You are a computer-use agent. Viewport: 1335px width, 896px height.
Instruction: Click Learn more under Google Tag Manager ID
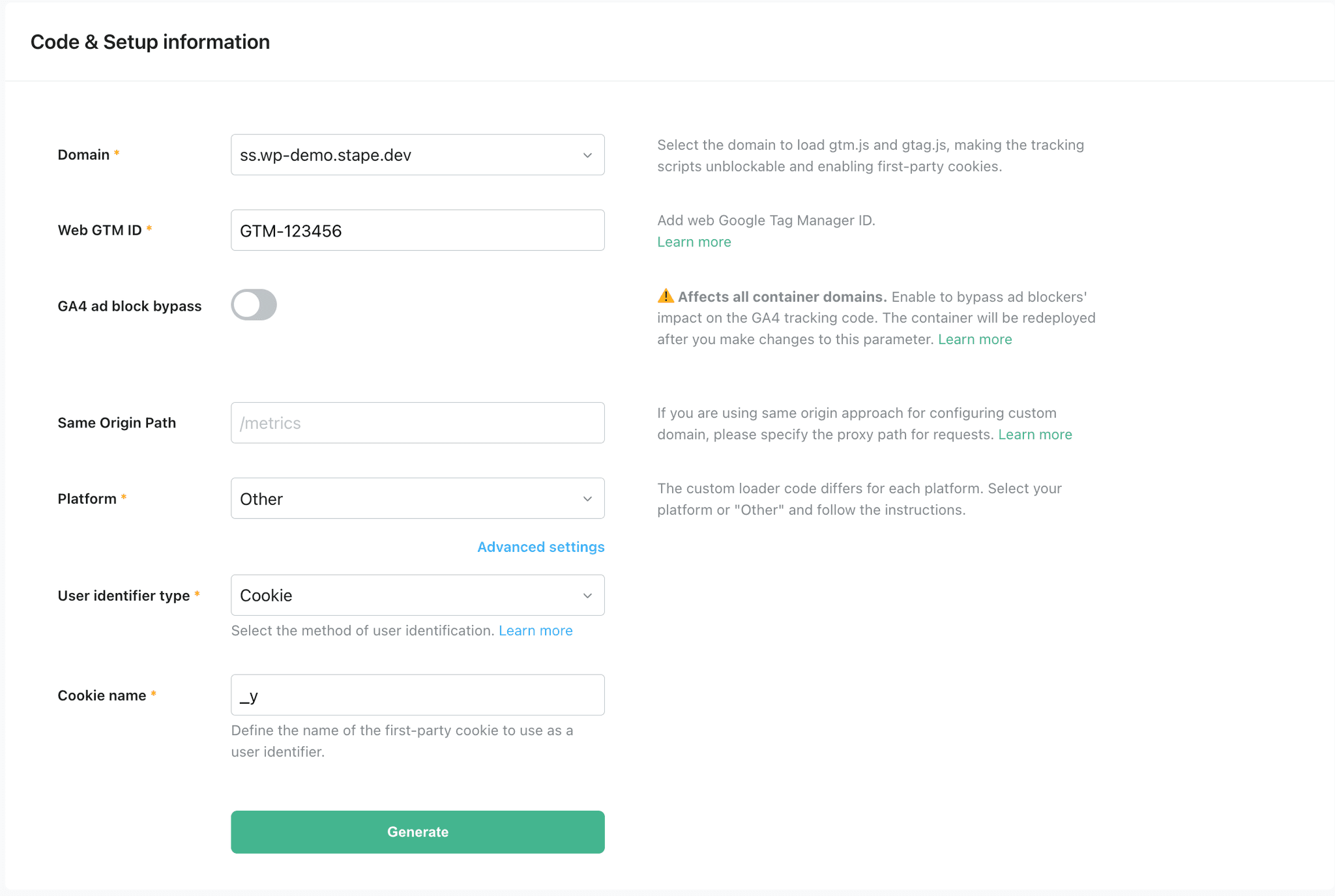click(694, 241)
